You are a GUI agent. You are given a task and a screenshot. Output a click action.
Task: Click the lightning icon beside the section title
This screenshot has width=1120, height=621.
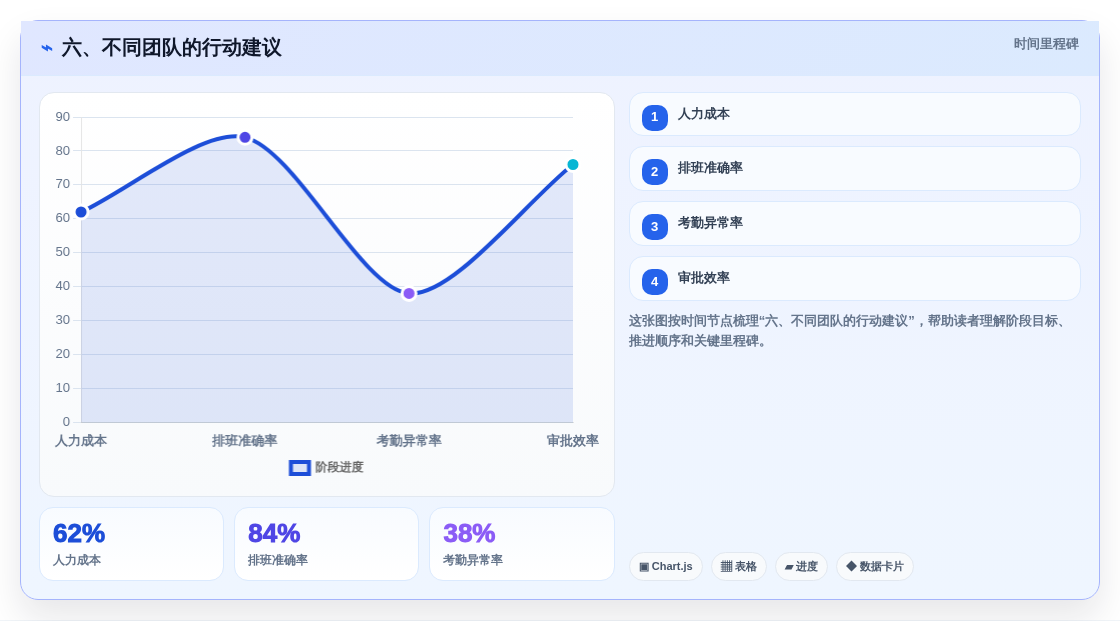click(47, 48)
